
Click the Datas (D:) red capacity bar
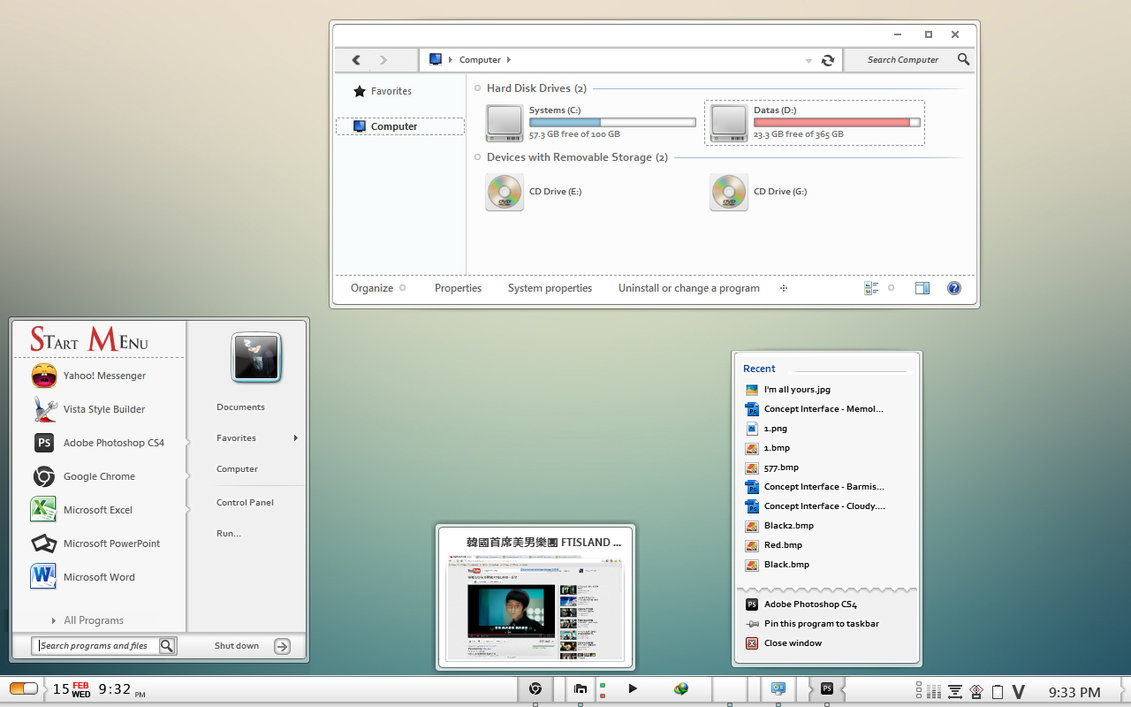coord(836,122)
